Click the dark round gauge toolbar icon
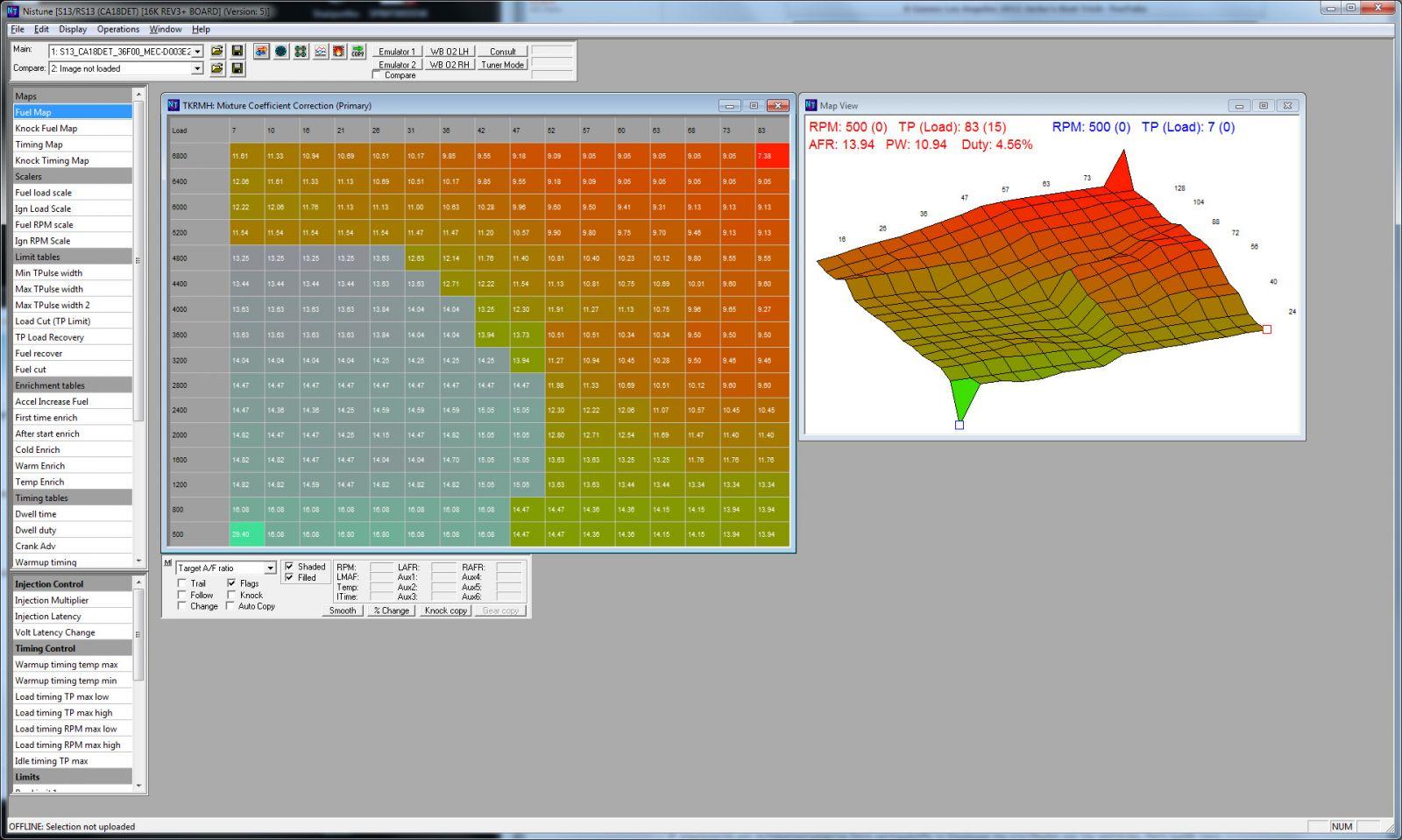The height and width of the screenshot is (840, 1402). tap(280, 52)
